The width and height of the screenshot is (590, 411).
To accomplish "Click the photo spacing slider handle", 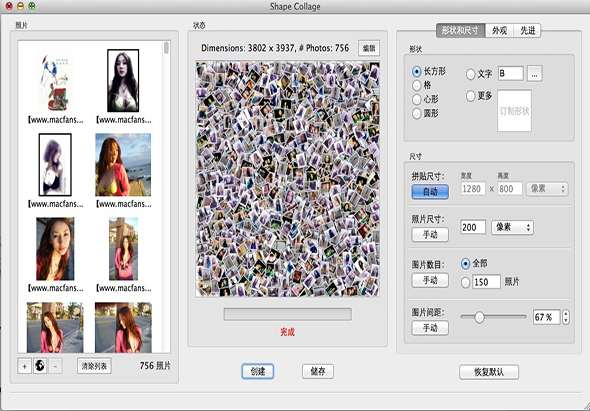I will [x=479, y=317].
